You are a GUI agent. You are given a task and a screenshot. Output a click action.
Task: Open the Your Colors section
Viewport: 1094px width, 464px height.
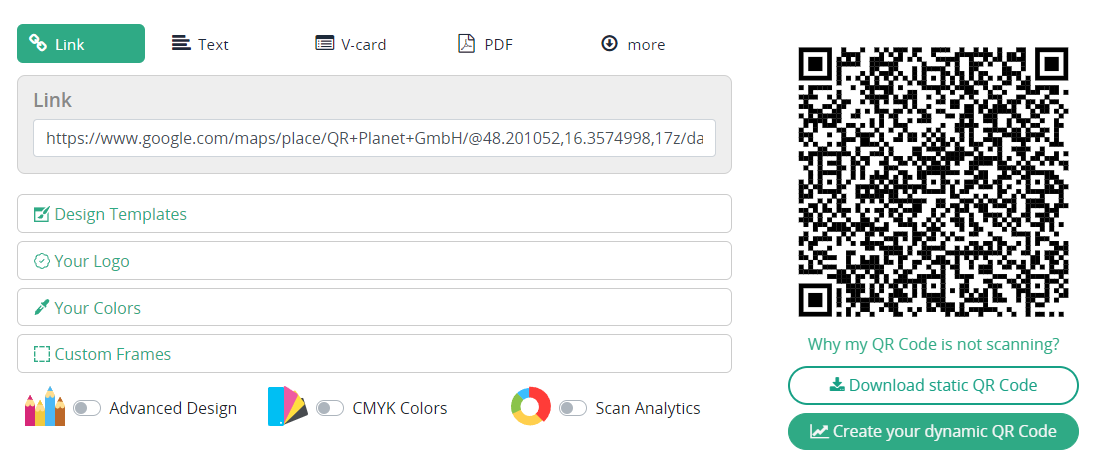click(x=374, y=307)
